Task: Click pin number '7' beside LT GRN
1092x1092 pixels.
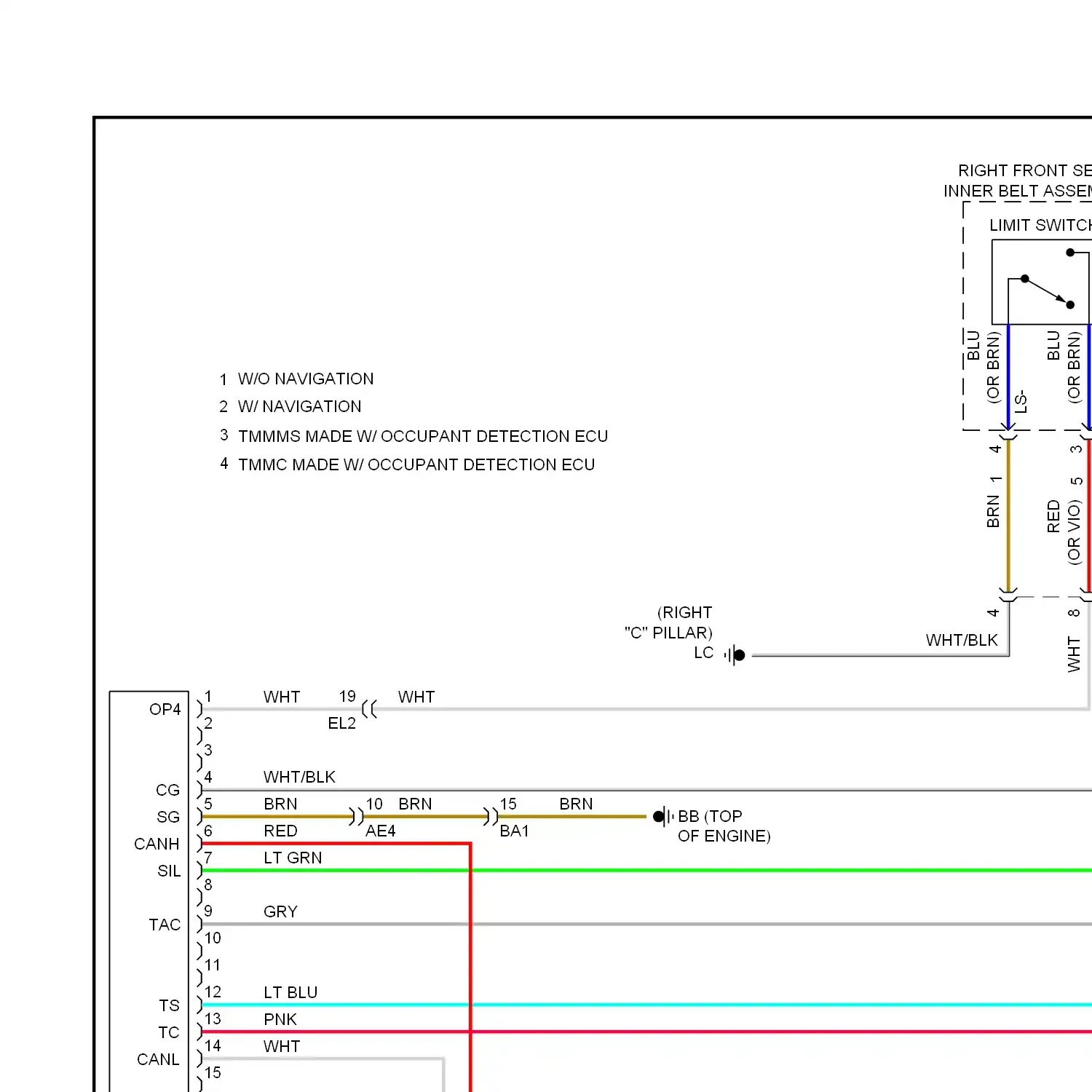Action: point(208,858)
